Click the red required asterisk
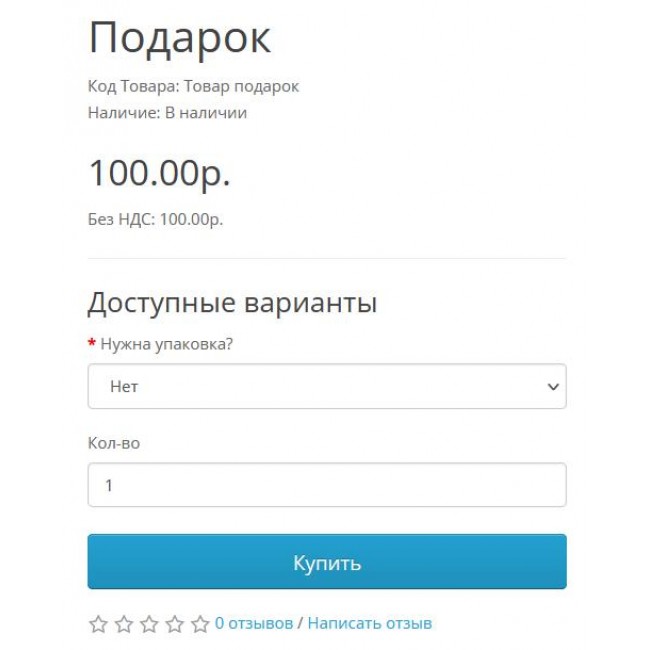This screenshot has height=650, width=650. click(92, 344)
